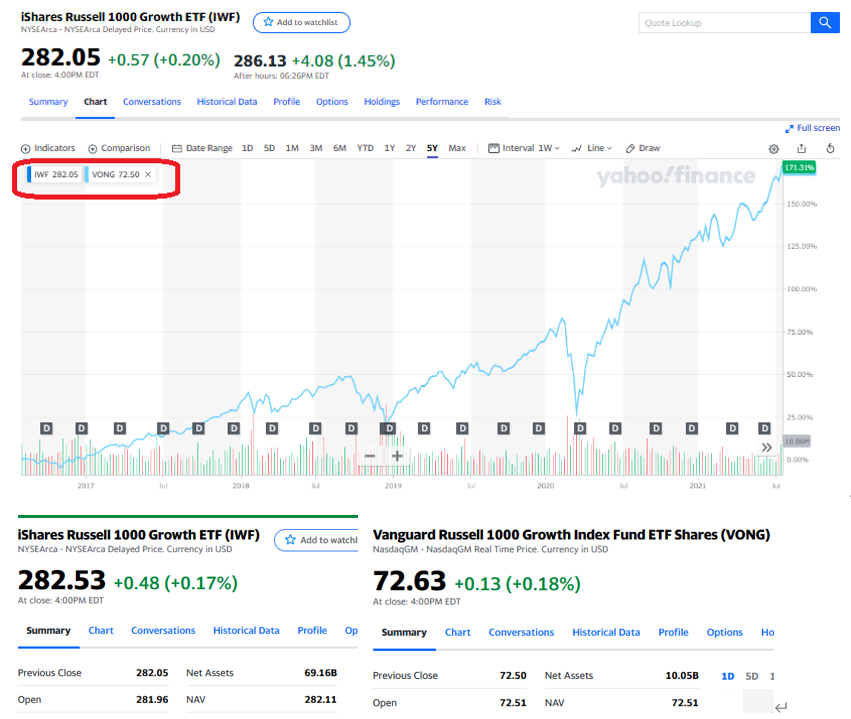Viewport: 851px width, 719px height.
Task: Open Chart tab in lower IWF panel
Action: pyautogui.click(x=101, y=631)
